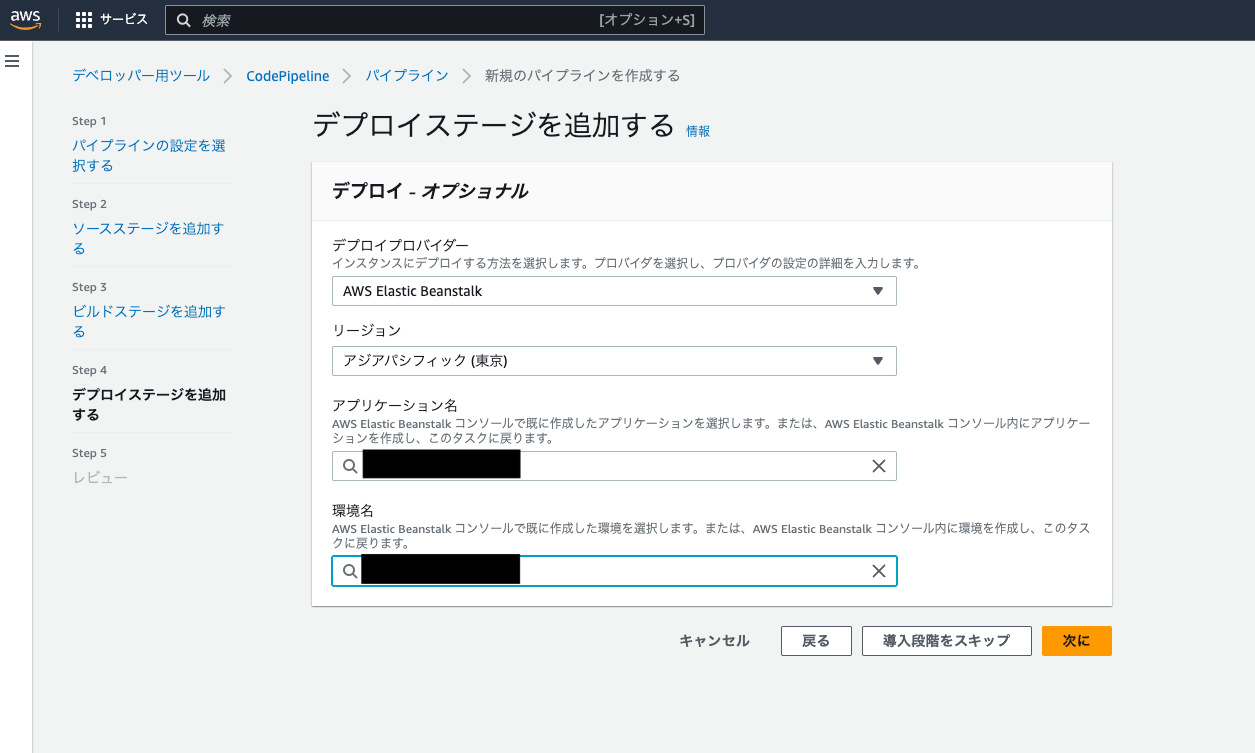
Task: Click 新規のパイプラインを作成する breadcrumb text
Action: (x=582, y=76)
